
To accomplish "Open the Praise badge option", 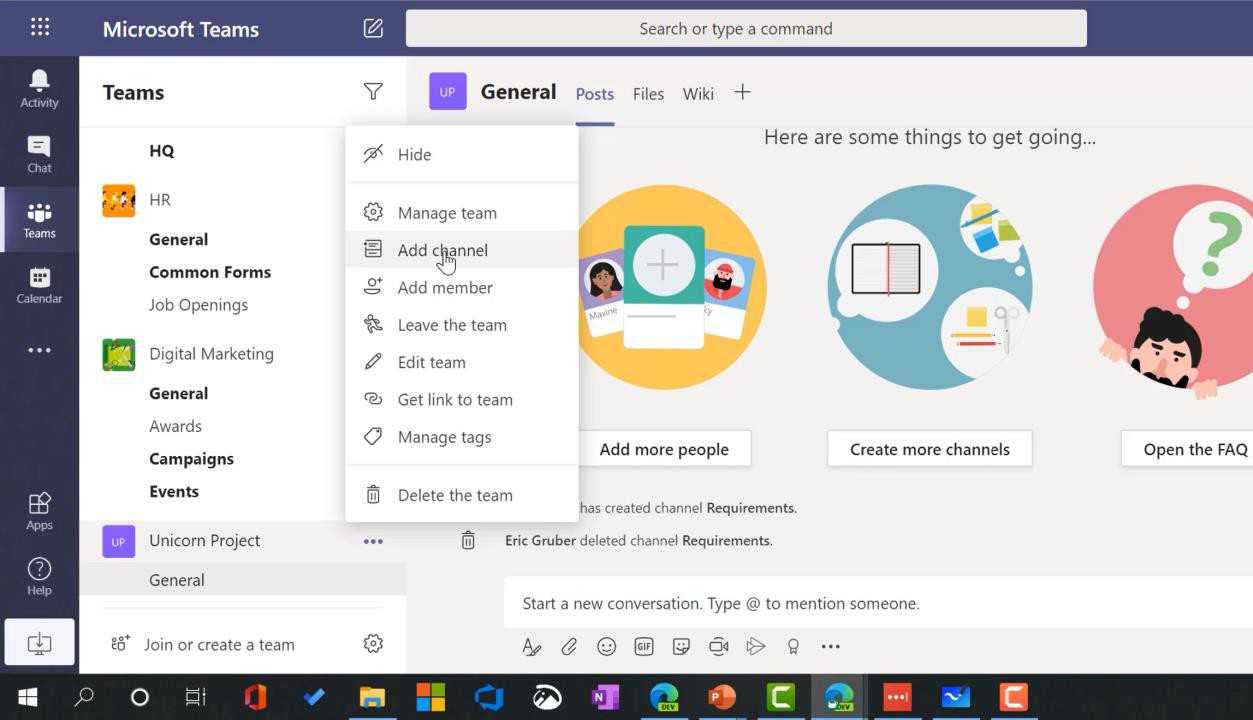I will click(793, 647).
